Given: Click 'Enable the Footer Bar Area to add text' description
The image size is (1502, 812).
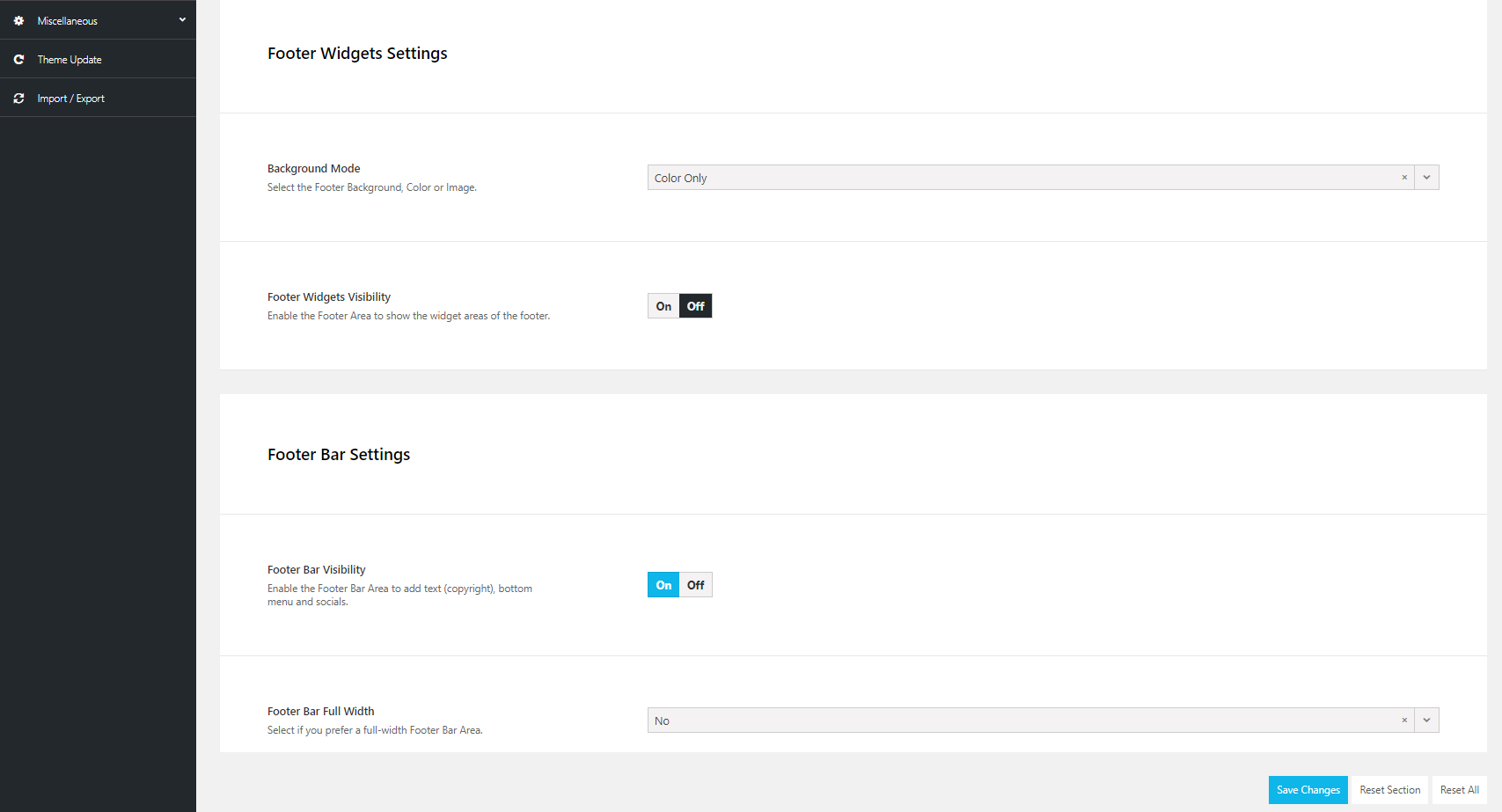Looking at the screenshot, I should click(399, 595).
